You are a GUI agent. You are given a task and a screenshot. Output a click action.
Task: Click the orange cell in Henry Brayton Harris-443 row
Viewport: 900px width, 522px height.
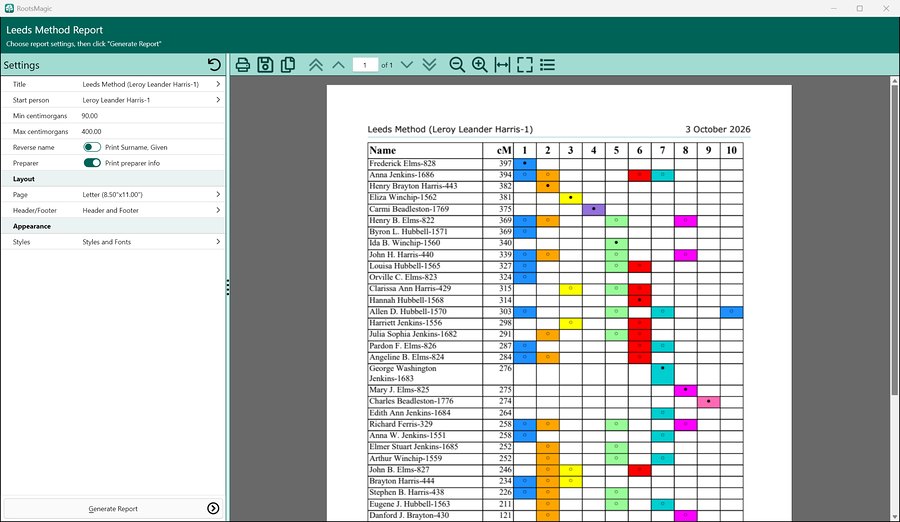click(548, 186)
